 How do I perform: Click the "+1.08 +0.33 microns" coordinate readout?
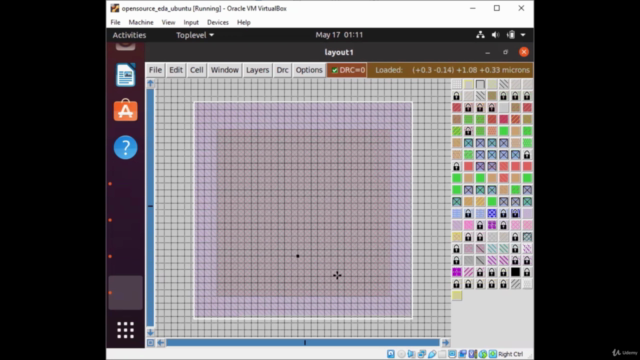tap(493, 70)
